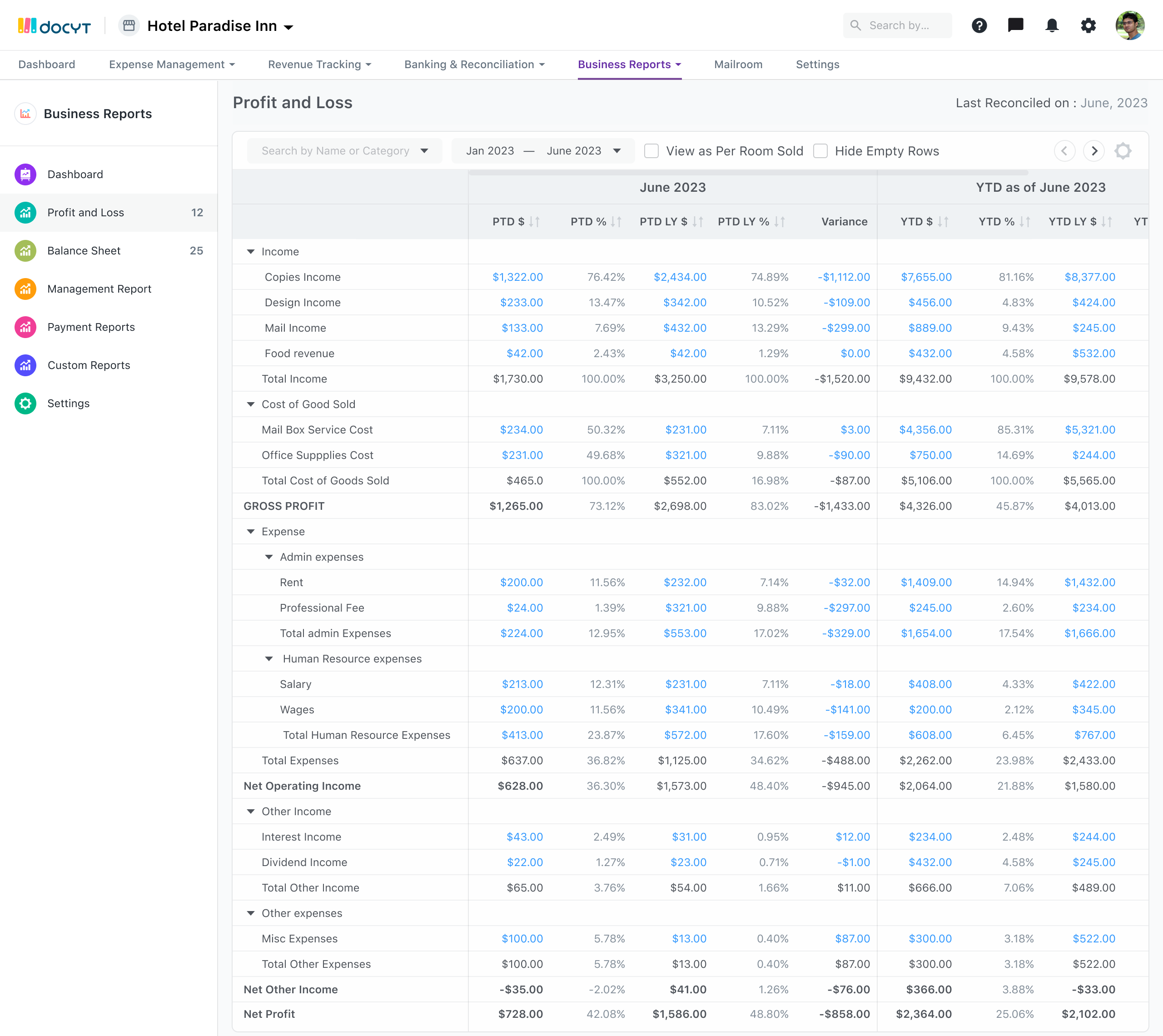Viewport: 1163px width, 1036px height.
Task: Switch to the Mailroom tab
Action: (x=738, y=65)
